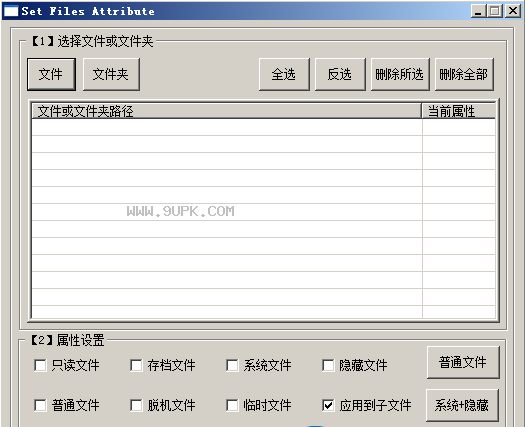Image resolution: width=525 pixels, height=427 pixels.
Task: Tick the 临时文件 checkbox
Action: 232,405
